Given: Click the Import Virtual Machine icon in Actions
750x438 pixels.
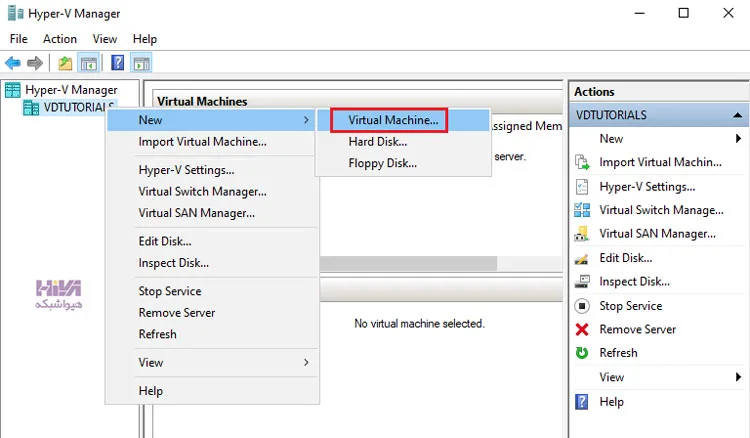Looking at the screenshot, I should click(x=582, y=163).
